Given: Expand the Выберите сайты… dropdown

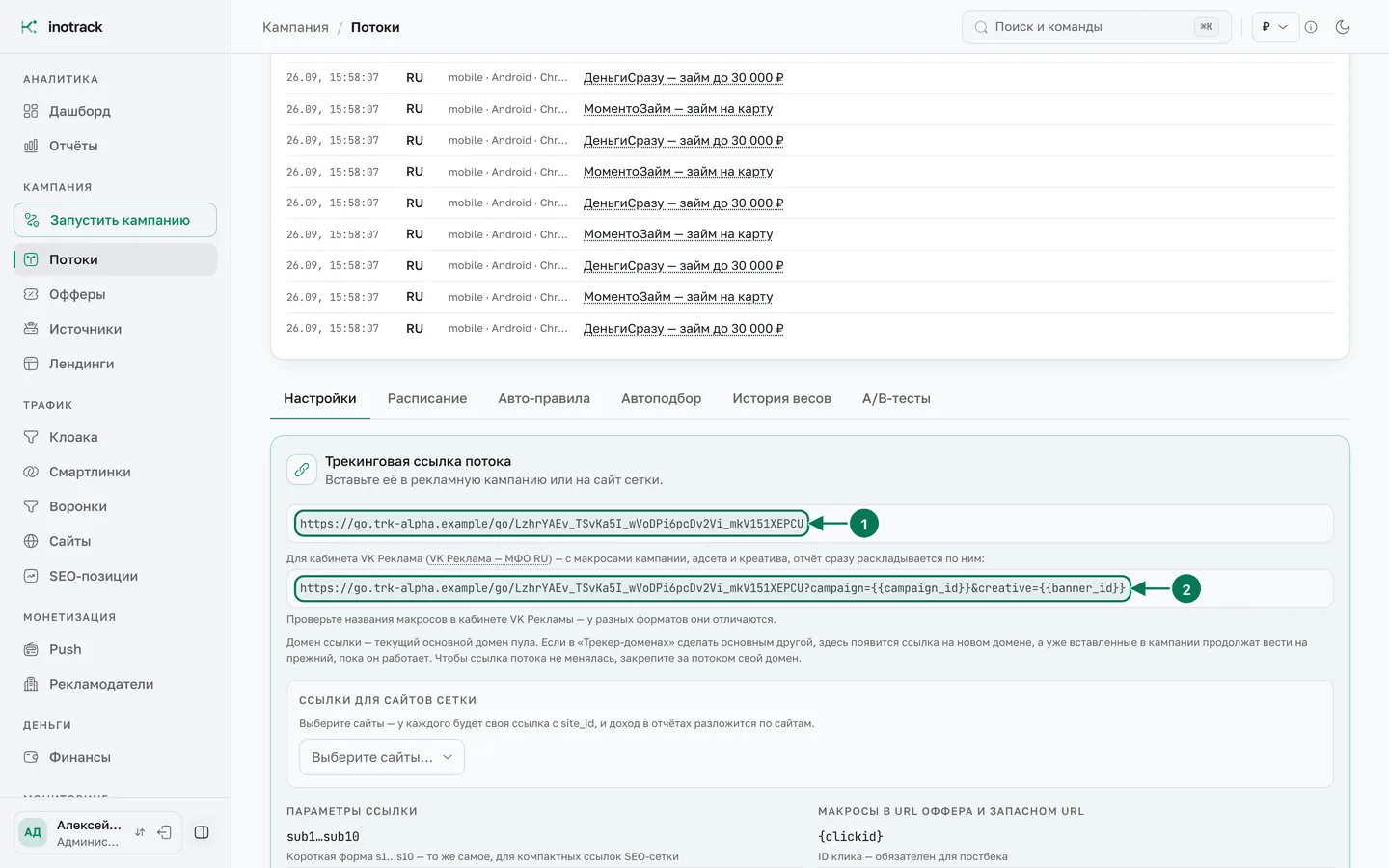Looking at the screenshot, I should point(382,757).
